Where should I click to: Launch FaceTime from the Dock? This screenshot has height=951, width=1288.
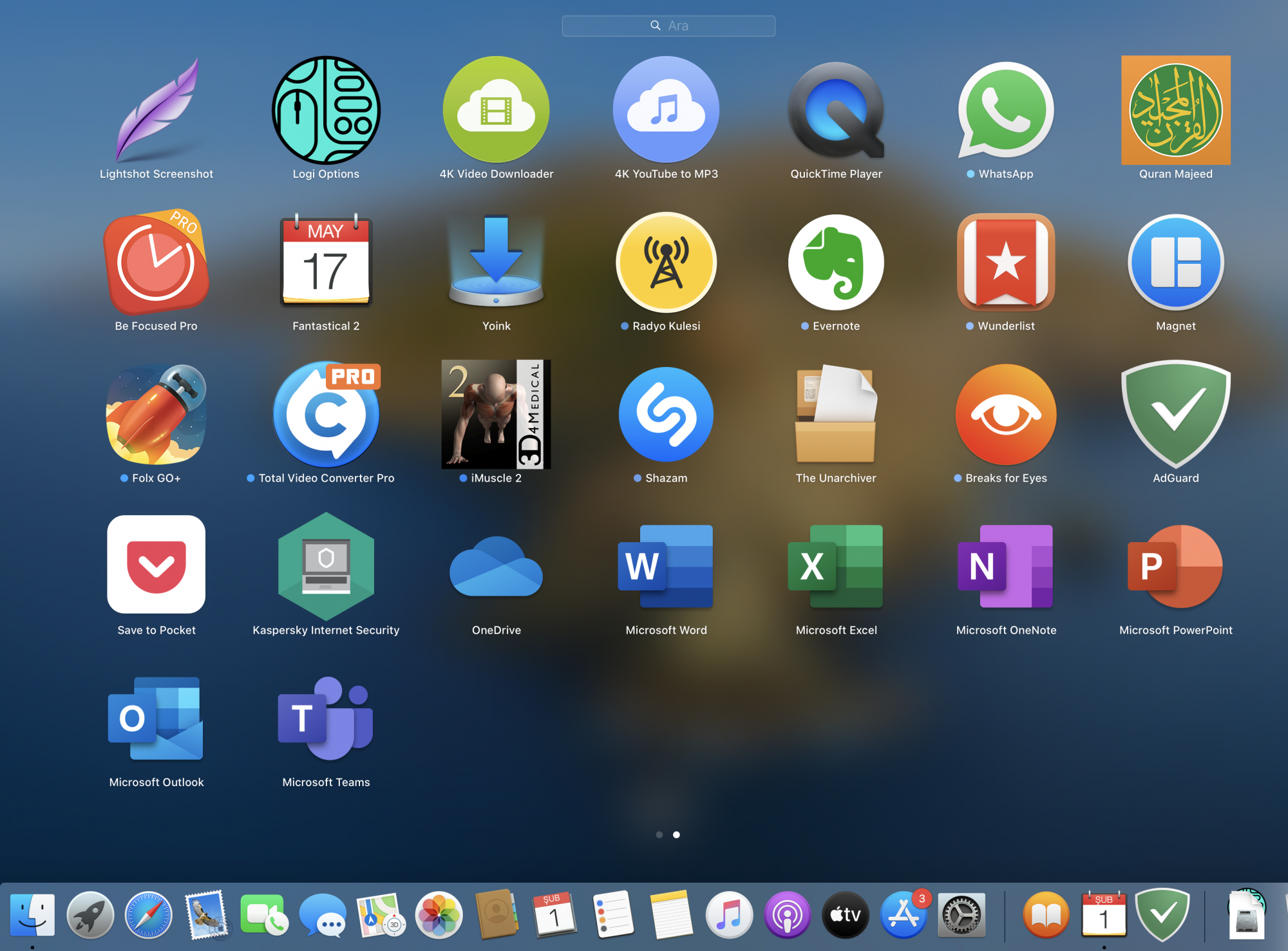(x=263, y=915)
